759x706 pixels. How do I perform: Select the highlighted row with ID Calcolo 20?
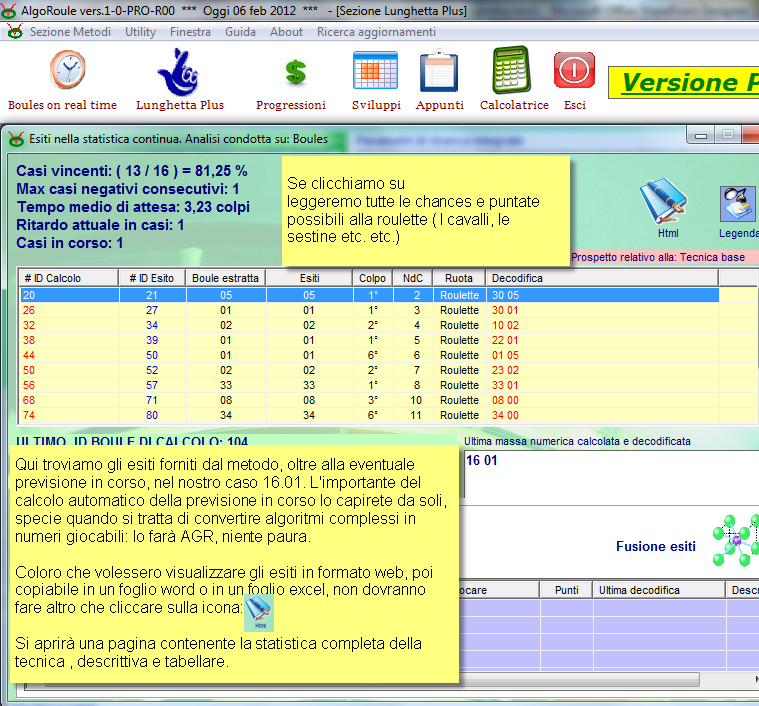point(369,295)
